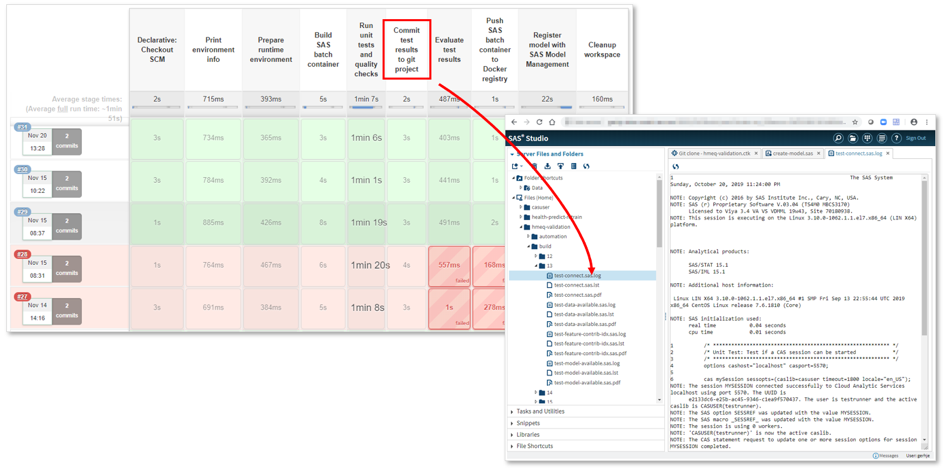
Task: Expand the Tasks and Utilities section
Action: point(540,411)
